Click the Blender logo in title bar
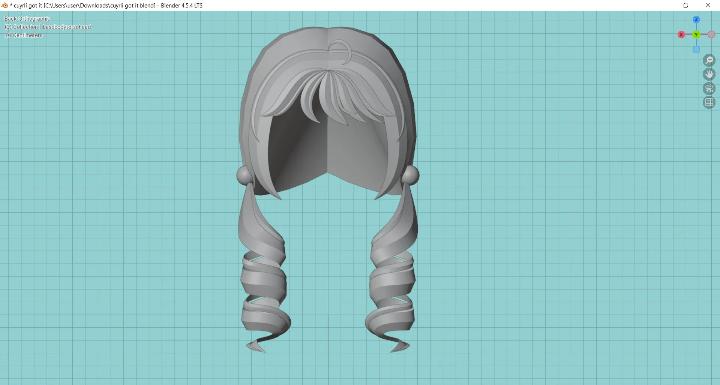Screen dimensions: 720x385 5,5
